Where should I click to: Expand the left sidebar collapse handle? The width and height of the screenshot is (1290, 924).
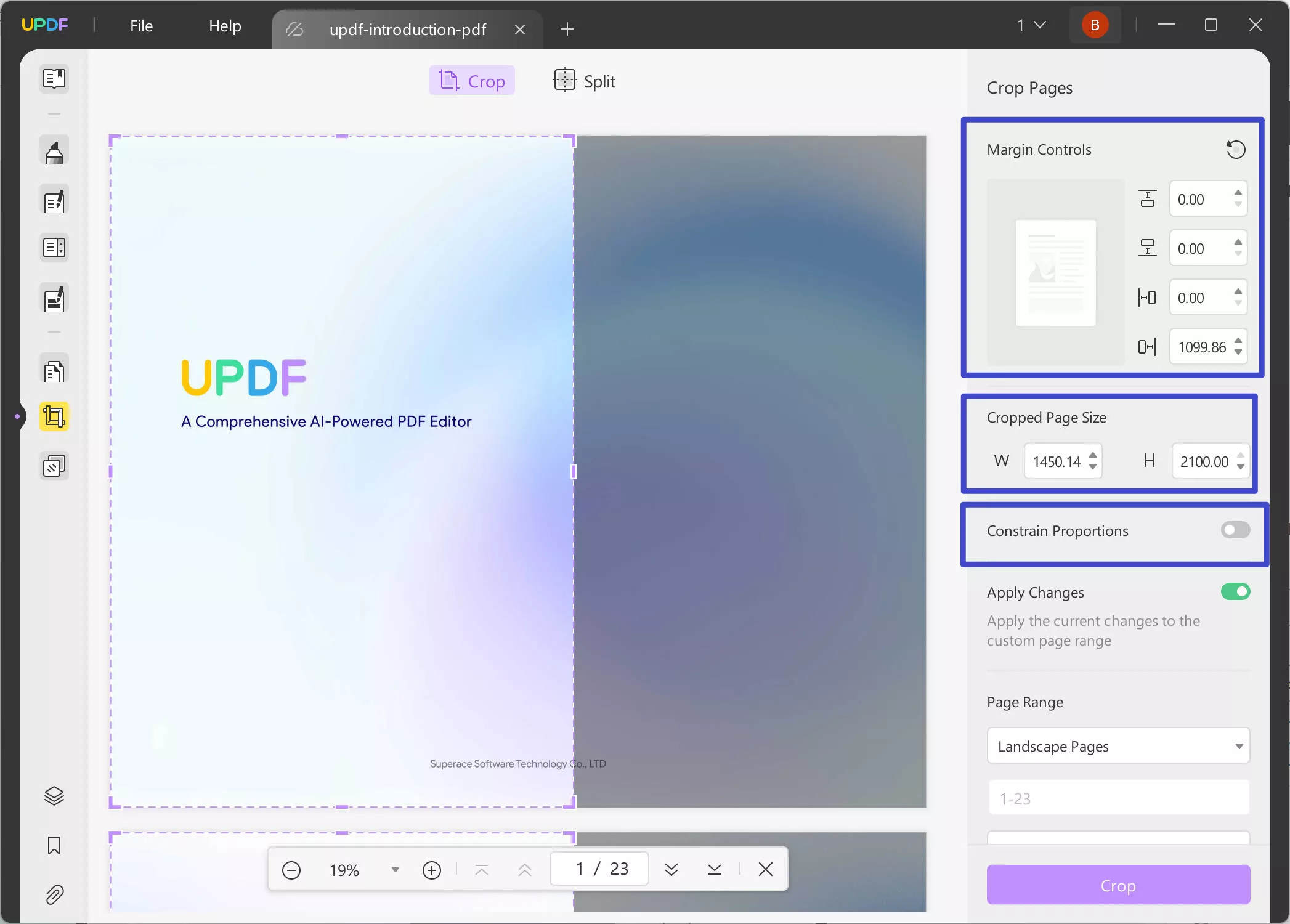[x=18, y=416]
